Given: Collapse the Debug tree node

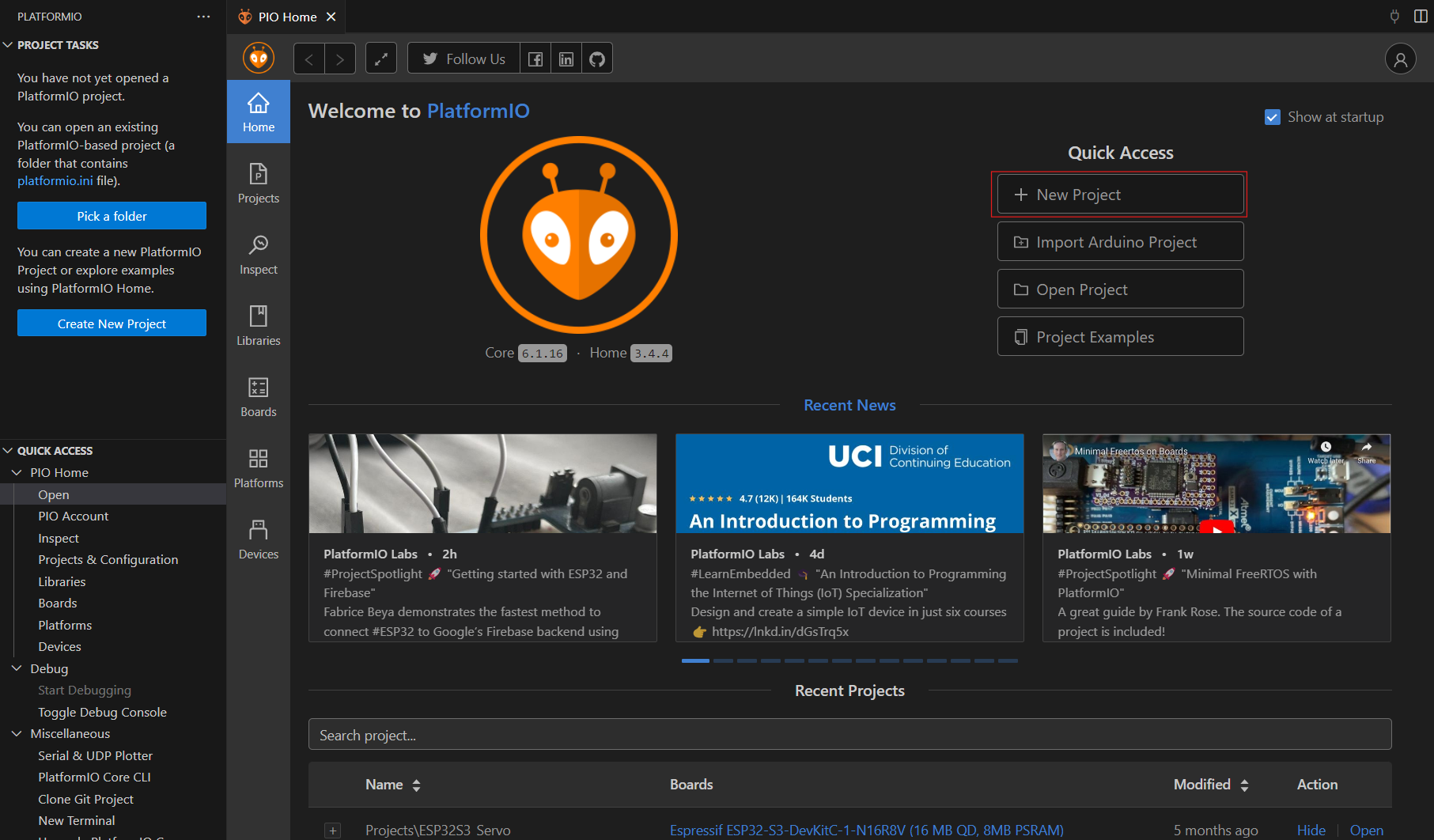Looking at the screenshot, I should pos(17,668).
